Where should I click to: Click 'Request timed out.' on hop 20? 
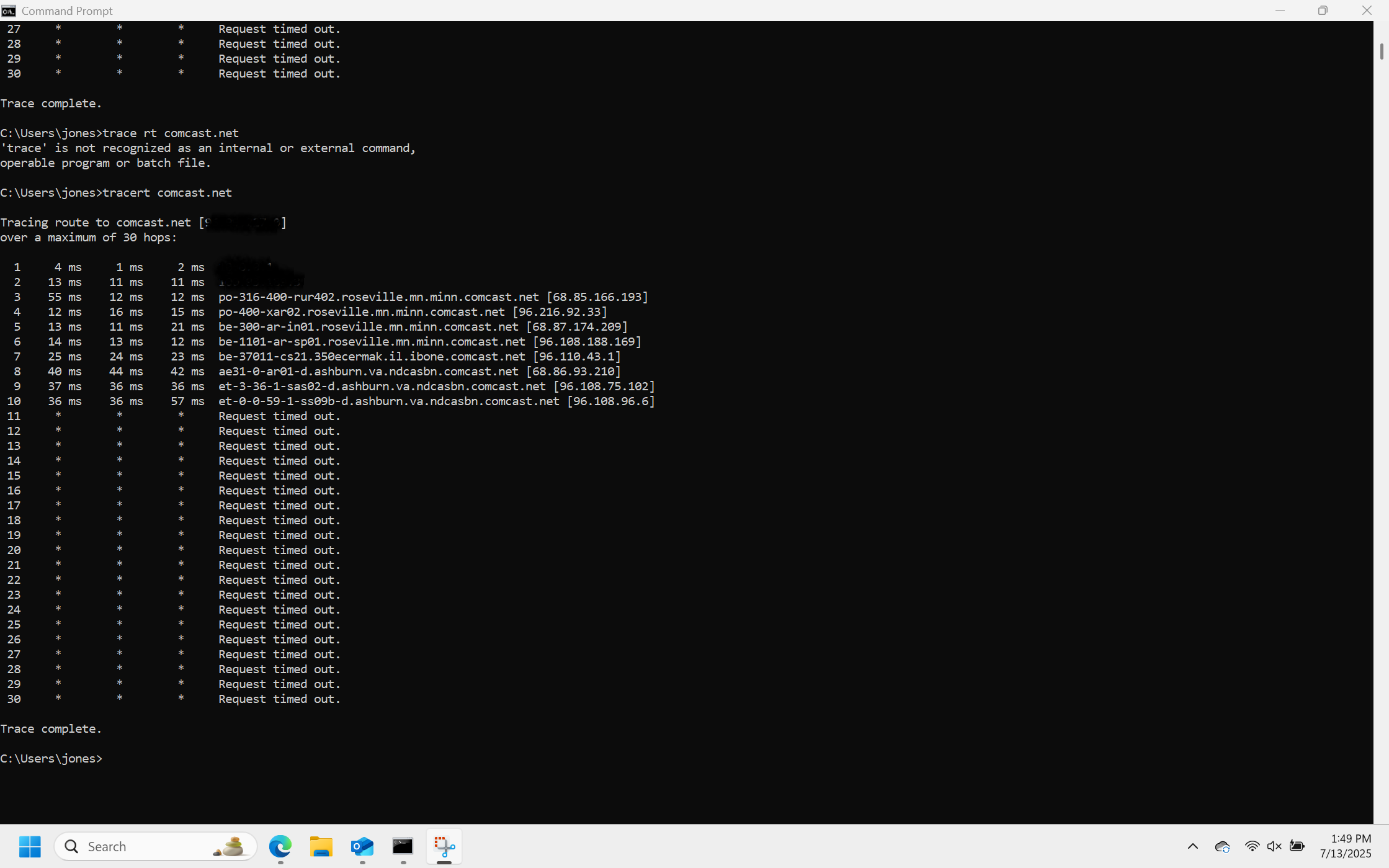tap(279, 550)
